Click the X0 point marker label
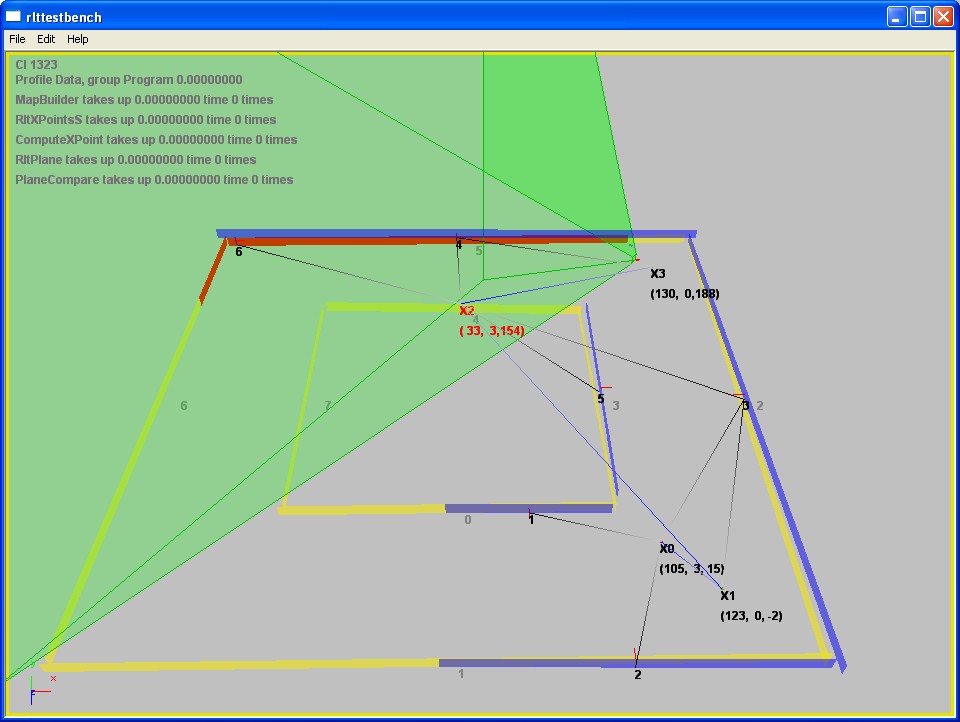 click(x=667, y=549)
